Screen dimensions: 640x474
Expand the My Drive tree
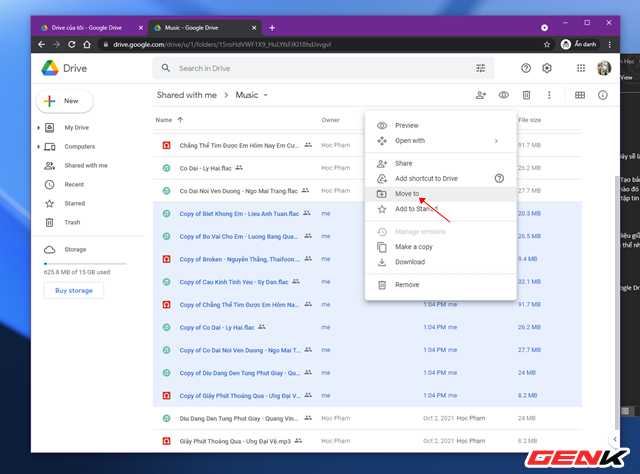[38, 128]
